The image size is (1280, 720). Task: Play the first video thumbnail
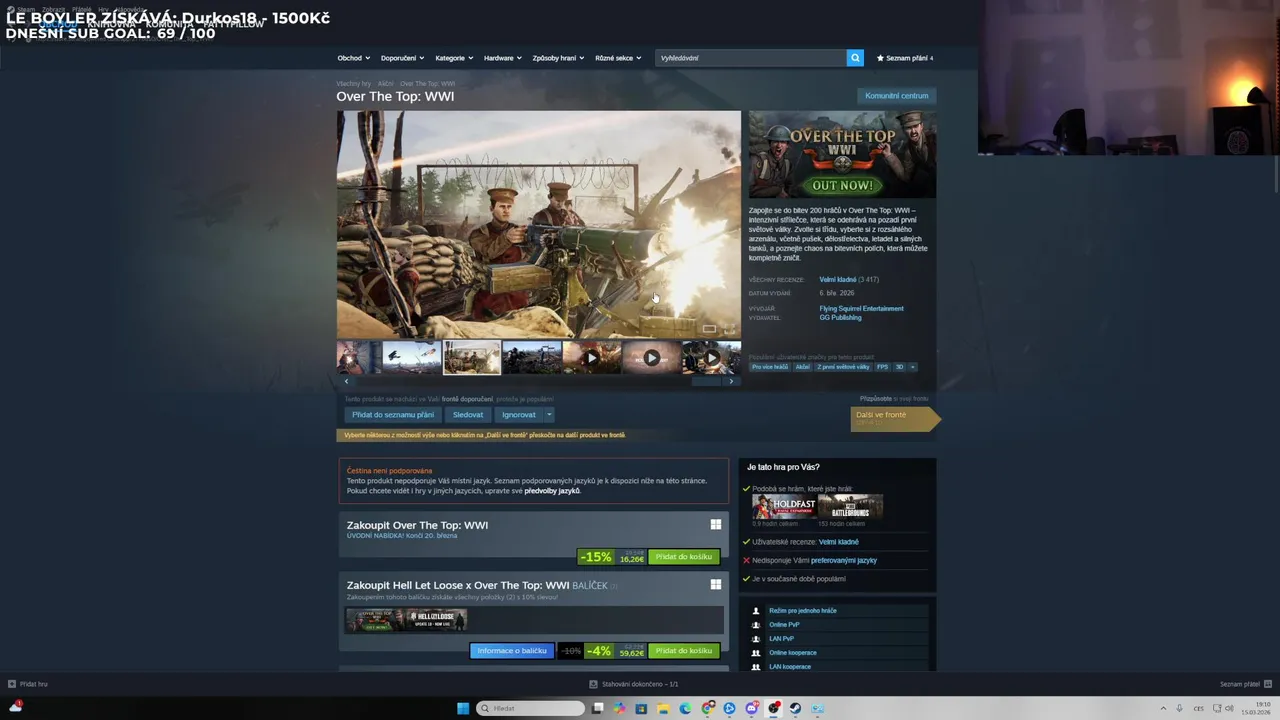click(592, 357)
